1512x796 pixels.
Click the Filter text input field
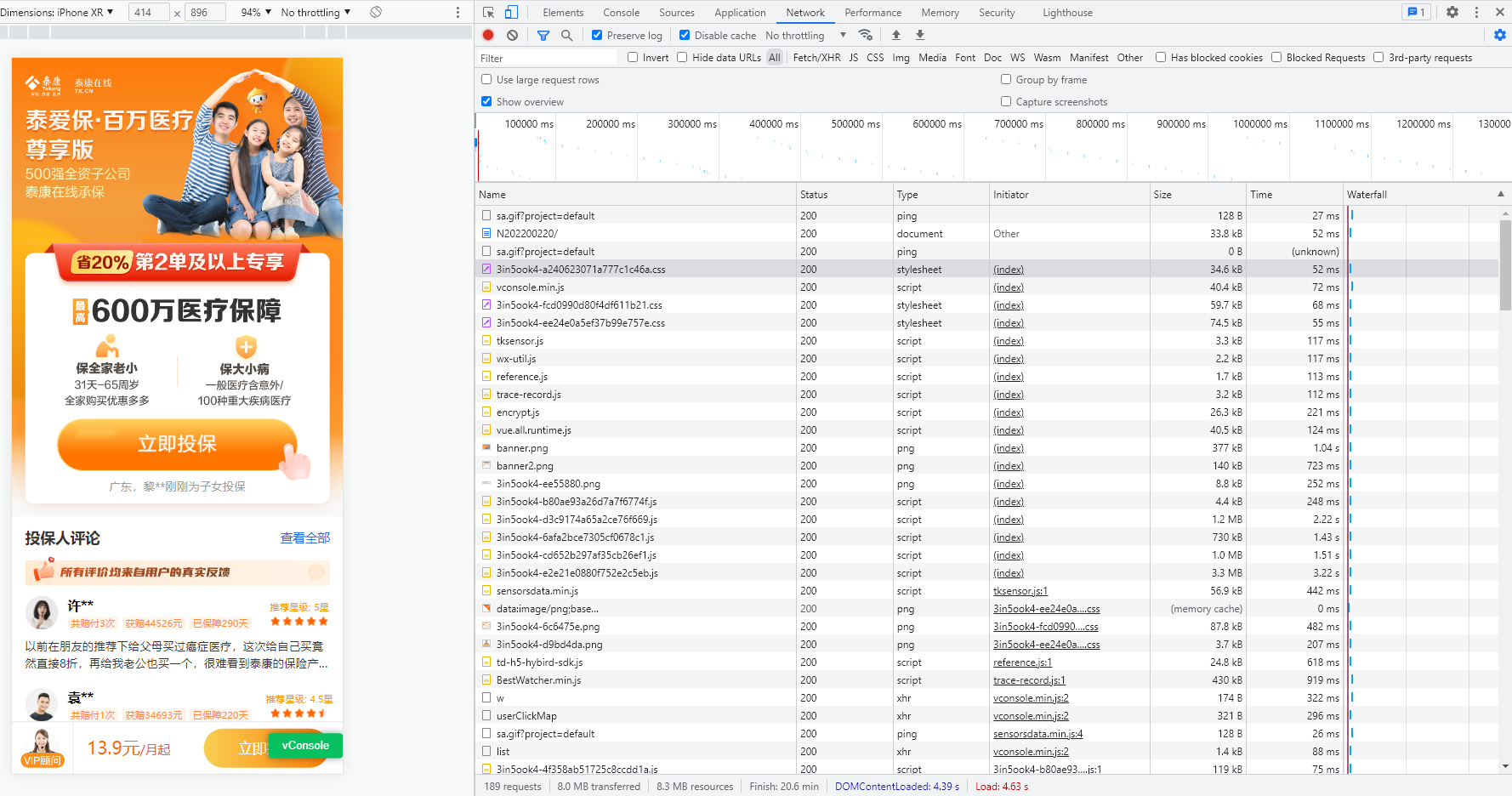pyautogui.click(x=547, y=57)
